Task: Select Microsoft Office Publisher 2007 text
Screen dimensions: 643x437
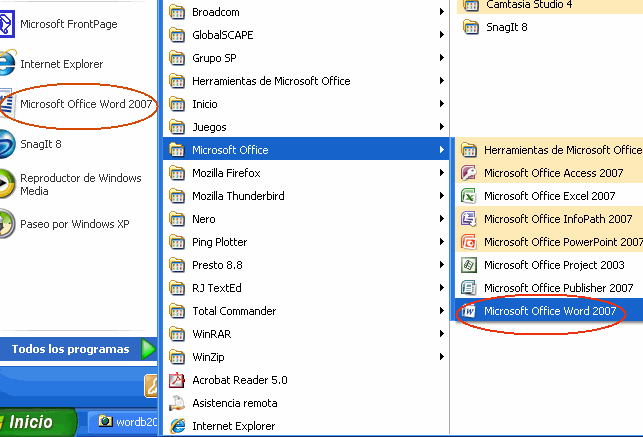Action: (x=559, y=288)
